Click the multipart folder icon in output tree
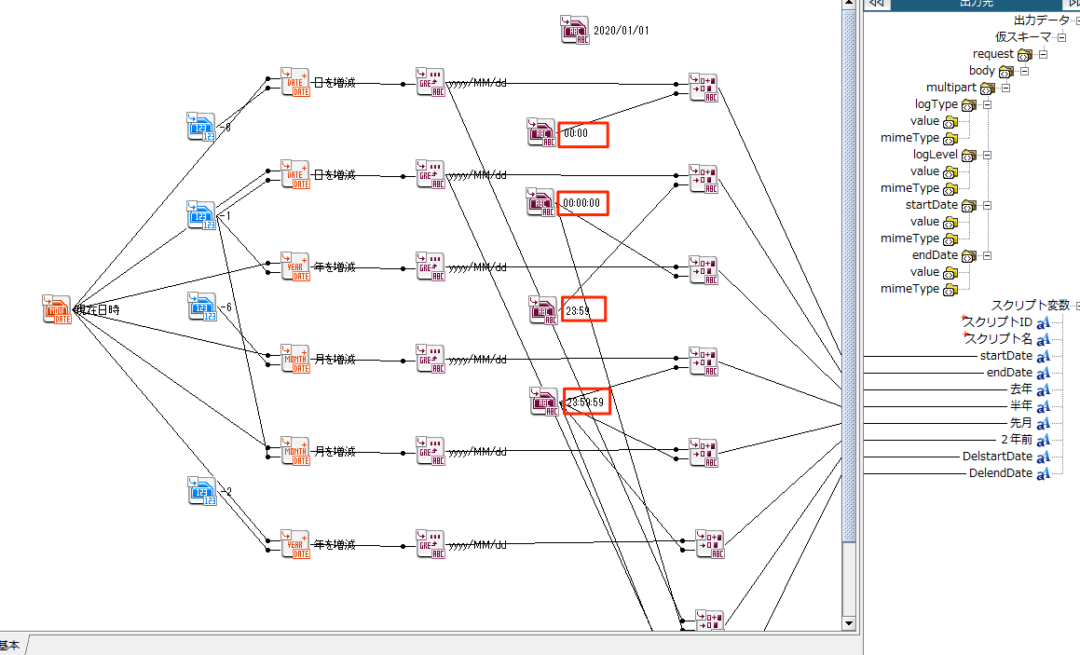This screenshot has width=1080, height=655. (986, 87)
